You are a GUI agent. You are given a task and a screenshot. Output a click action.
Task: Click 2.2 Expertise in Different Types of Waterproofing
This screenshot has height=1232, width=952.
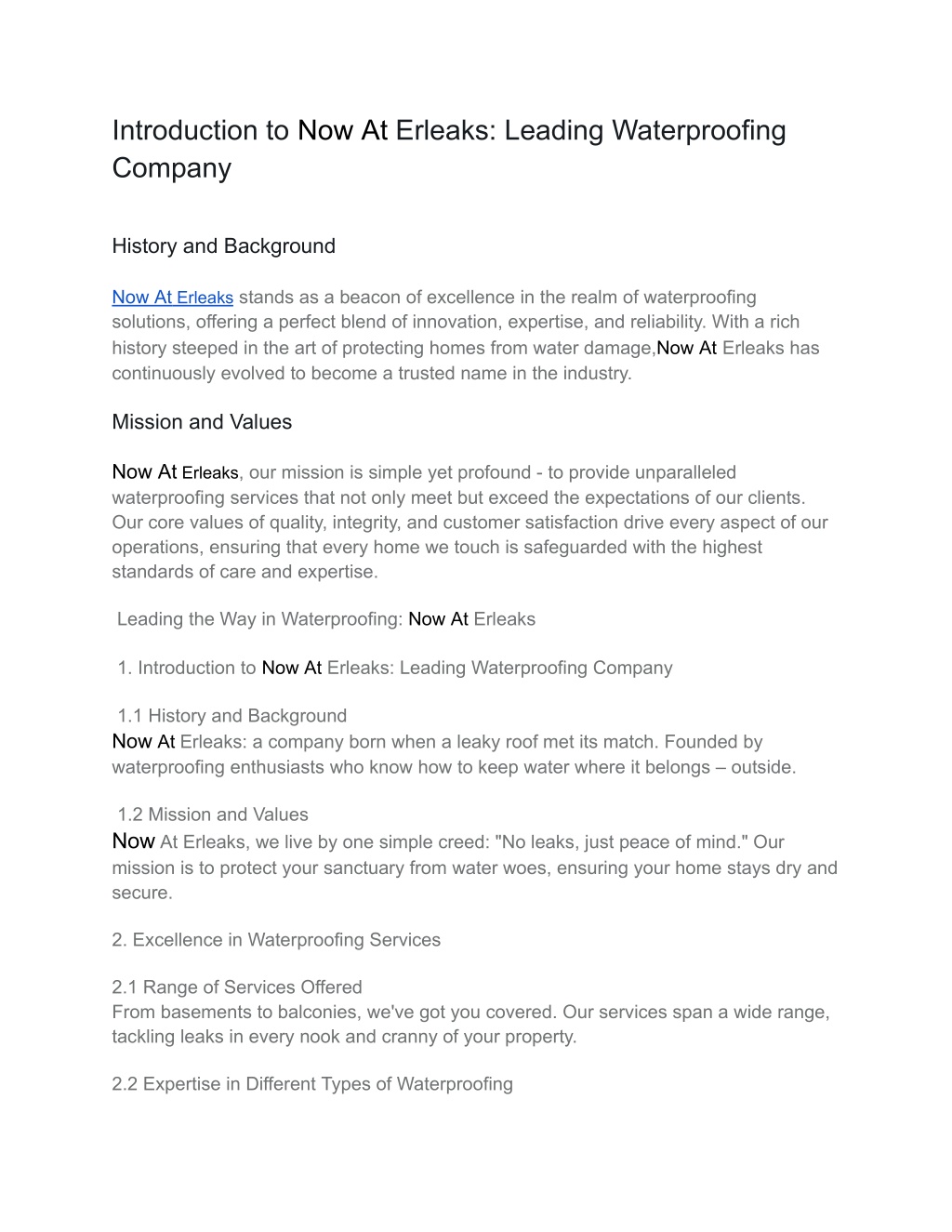click(x=312, y=1084)
